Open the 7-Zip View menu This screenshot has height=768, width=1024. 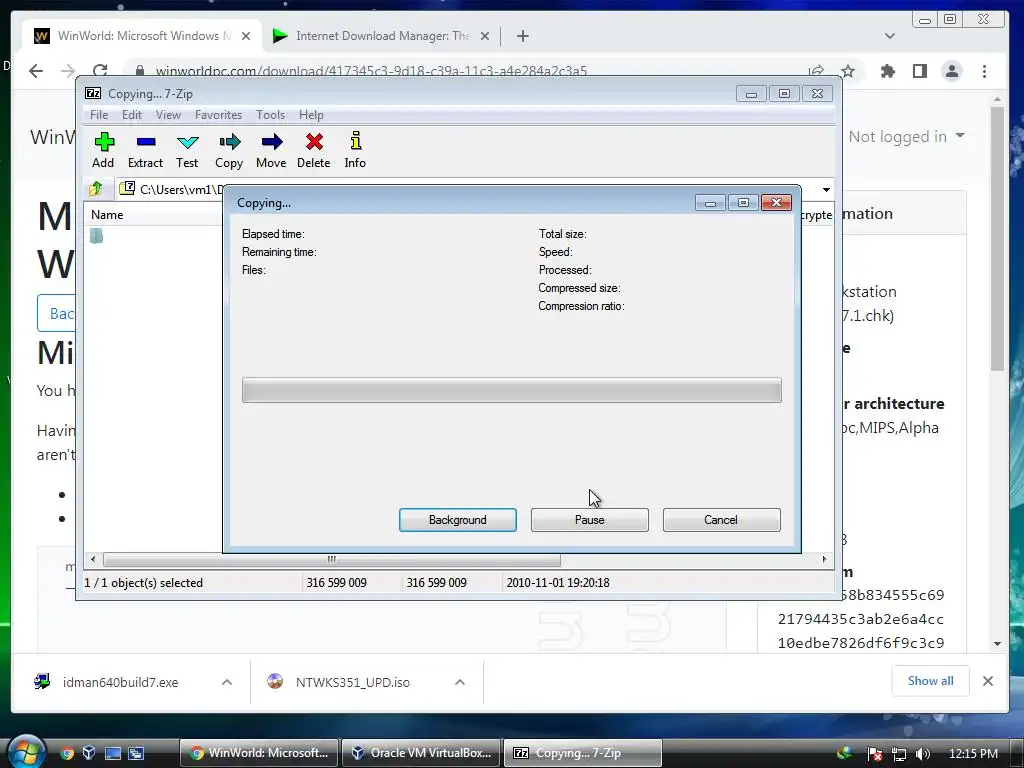tap(168, 115)
